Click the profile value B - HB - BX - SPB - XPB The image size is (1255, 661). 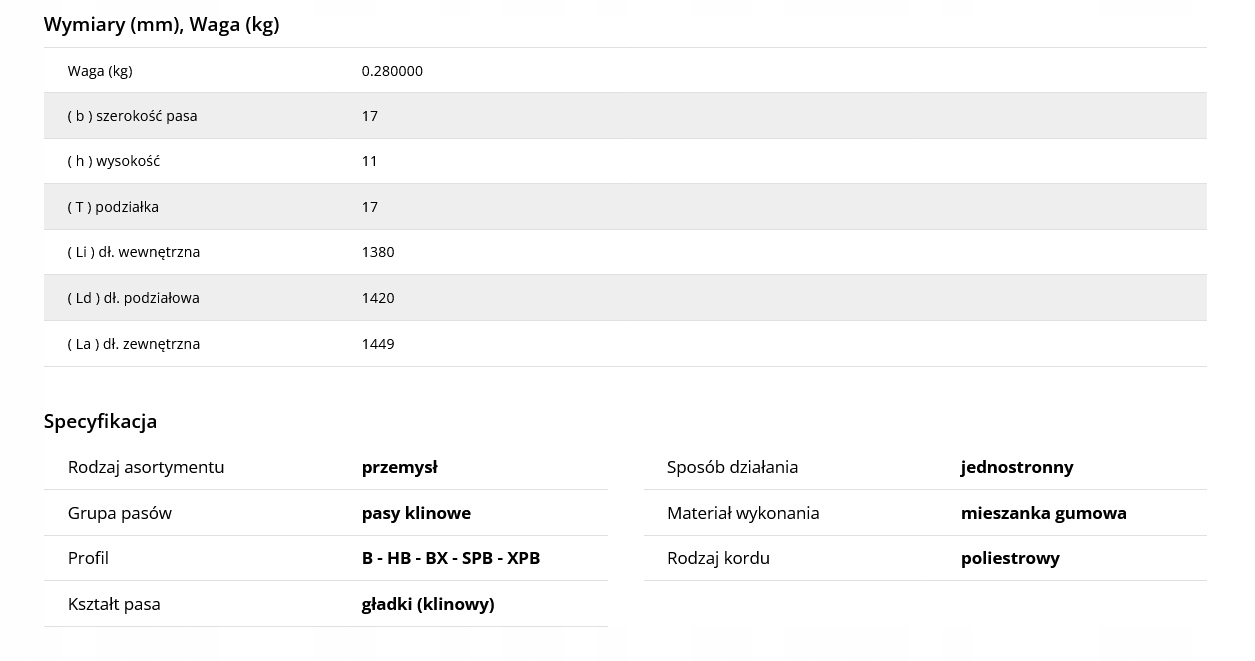451,558
